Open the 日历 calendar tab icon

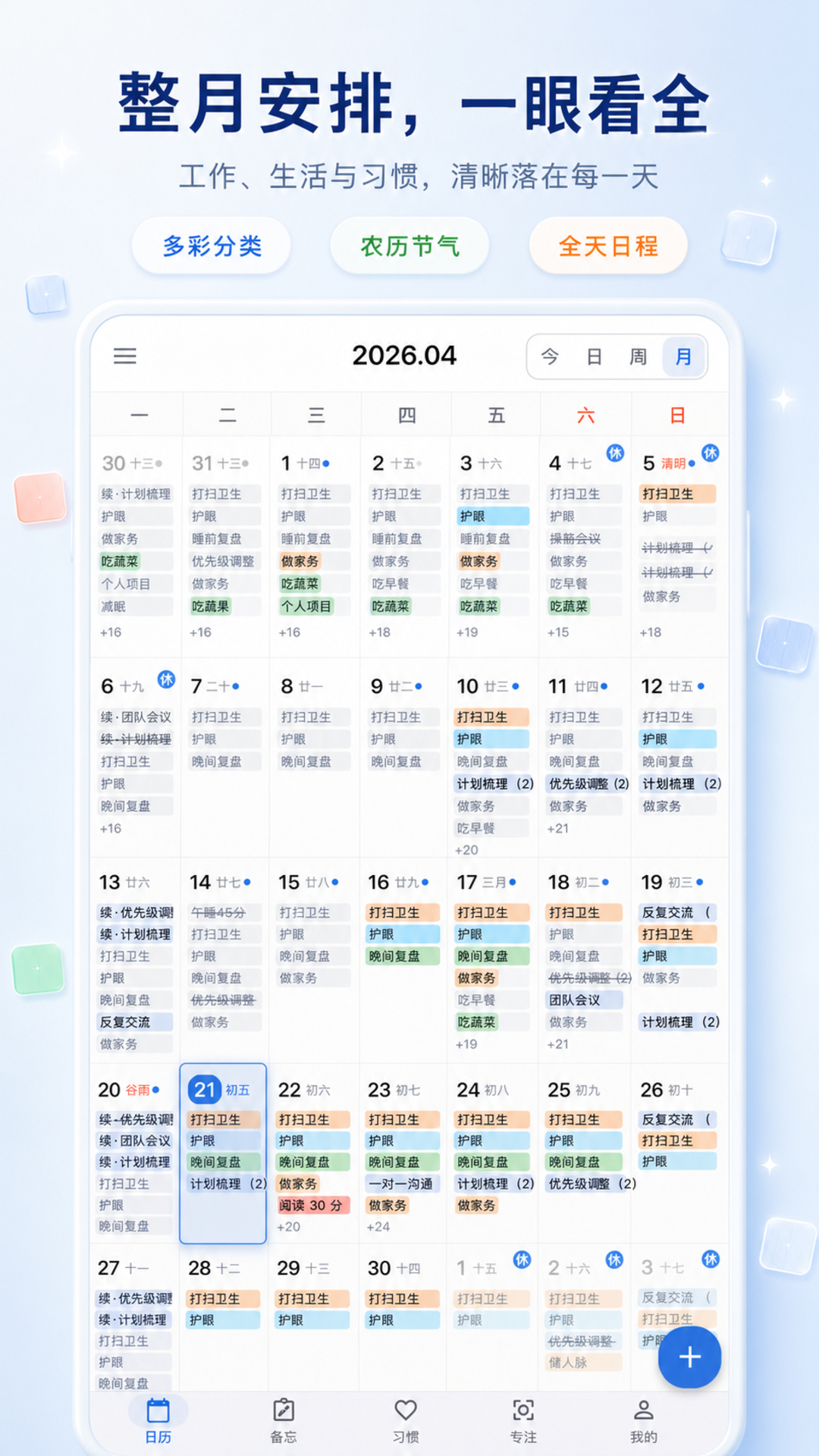pos(158,1410)
